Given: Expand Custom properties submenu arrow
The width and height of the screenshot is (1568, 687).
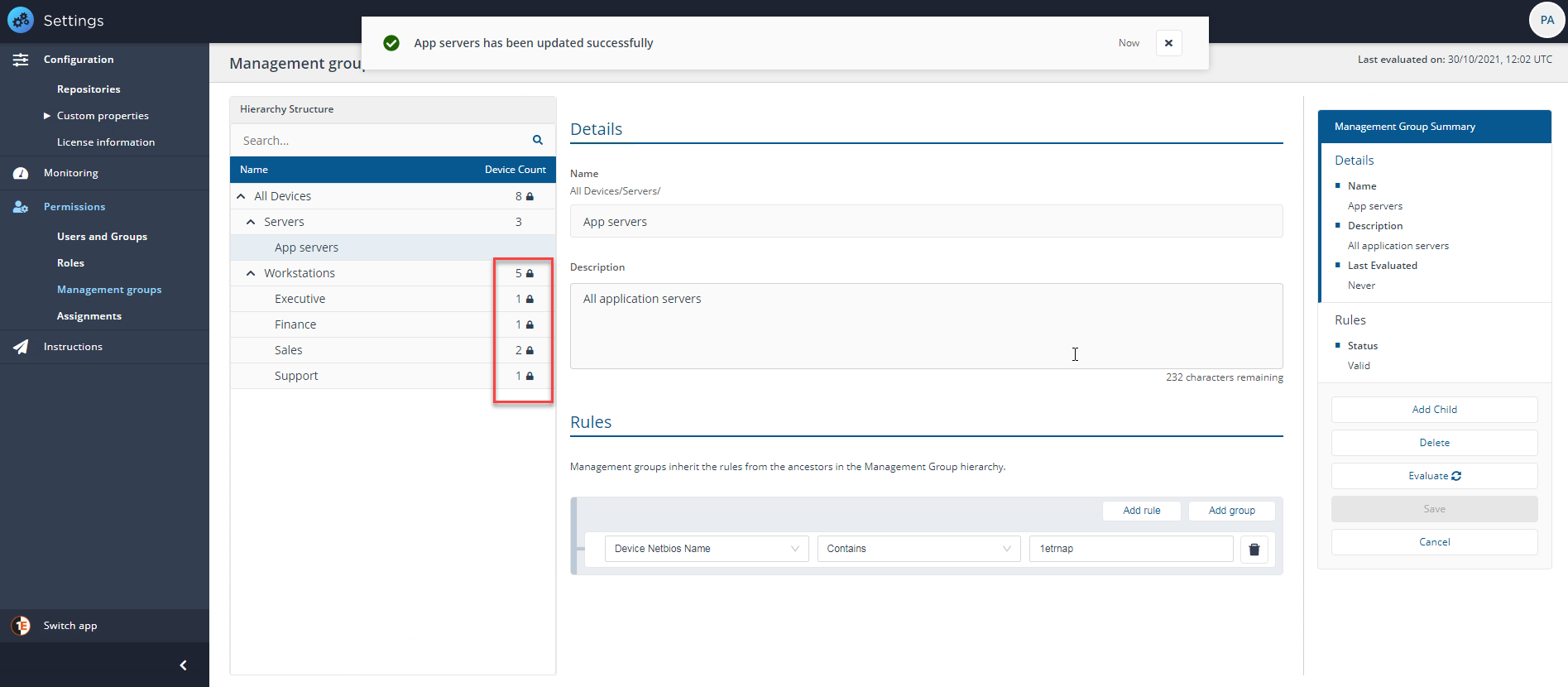Looking at the screenshot, I should [x=47, y=116].
